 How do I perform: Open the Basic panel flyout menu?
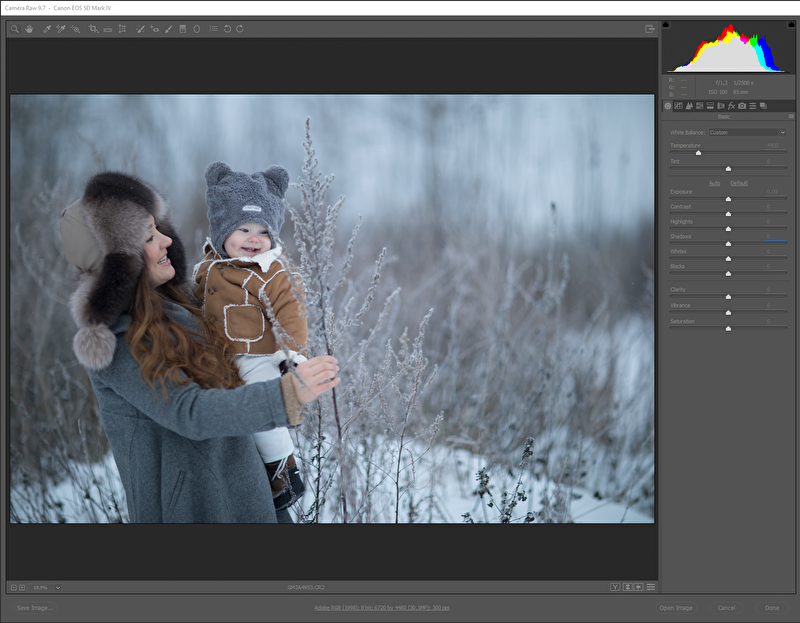790,116
